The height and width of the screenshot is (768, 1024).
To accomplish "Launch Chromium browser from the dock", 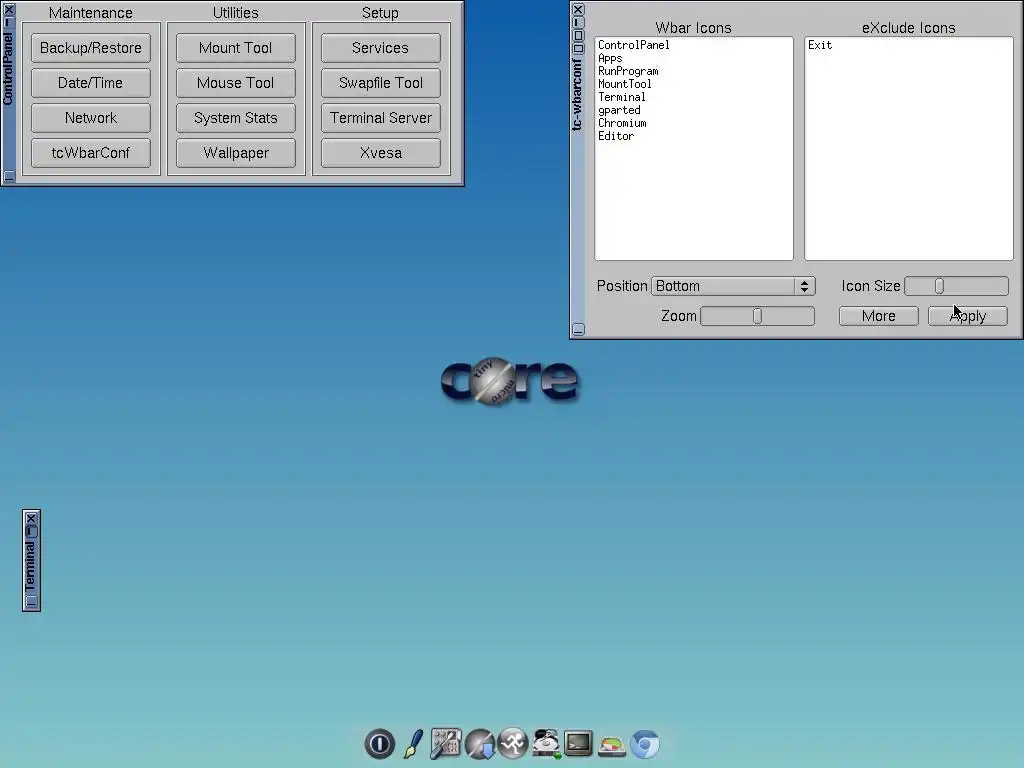I will 645,744.
